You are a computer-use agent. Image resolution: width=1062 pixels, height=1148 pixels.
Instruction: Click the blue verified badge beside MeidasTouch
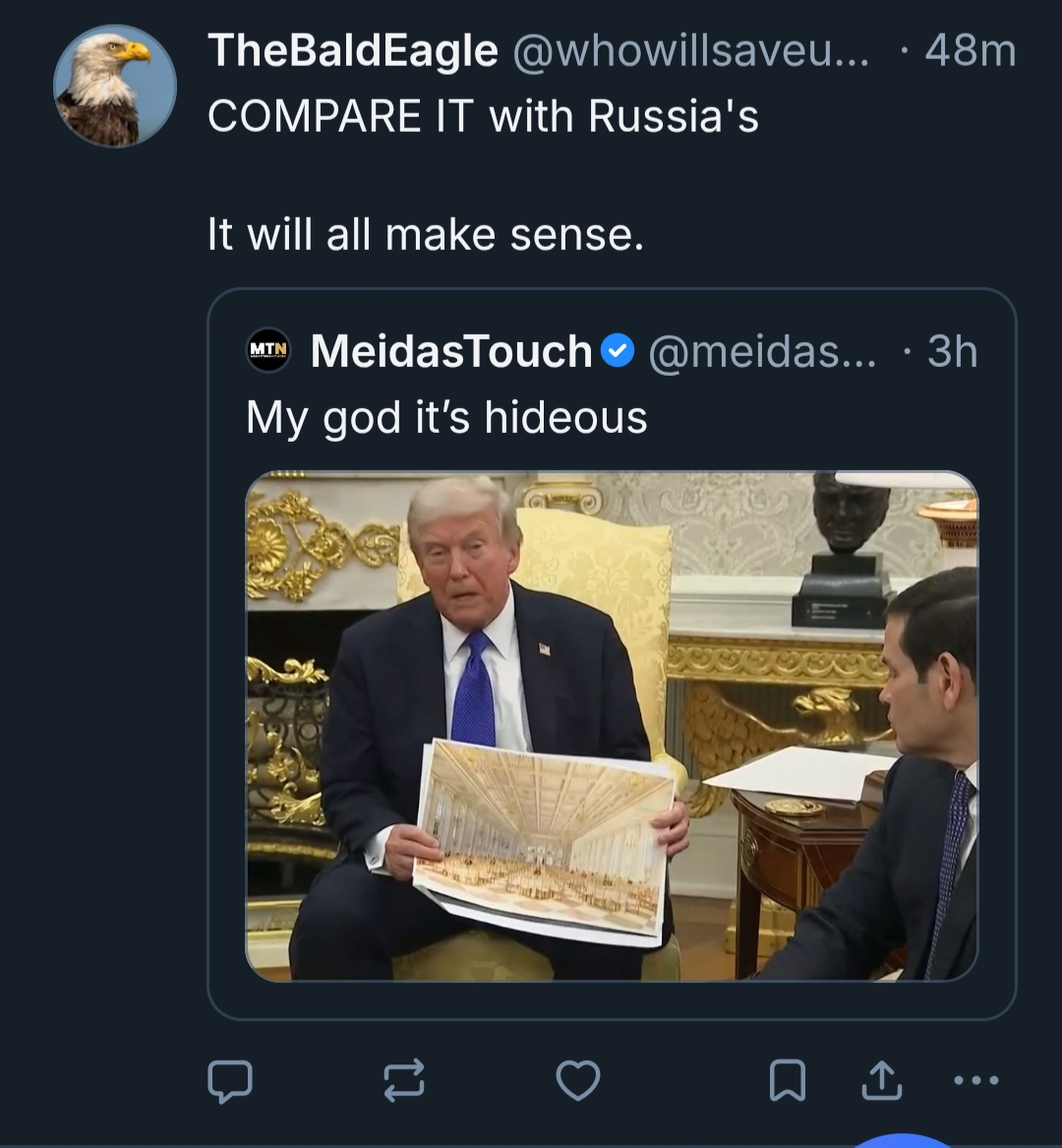tap(618, 351)
